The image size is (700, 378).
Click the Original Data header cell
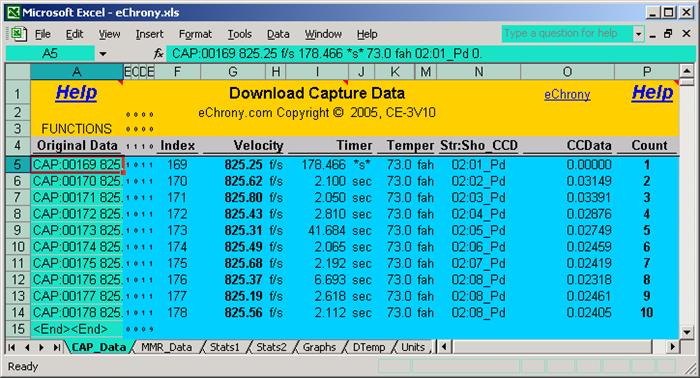77,145
